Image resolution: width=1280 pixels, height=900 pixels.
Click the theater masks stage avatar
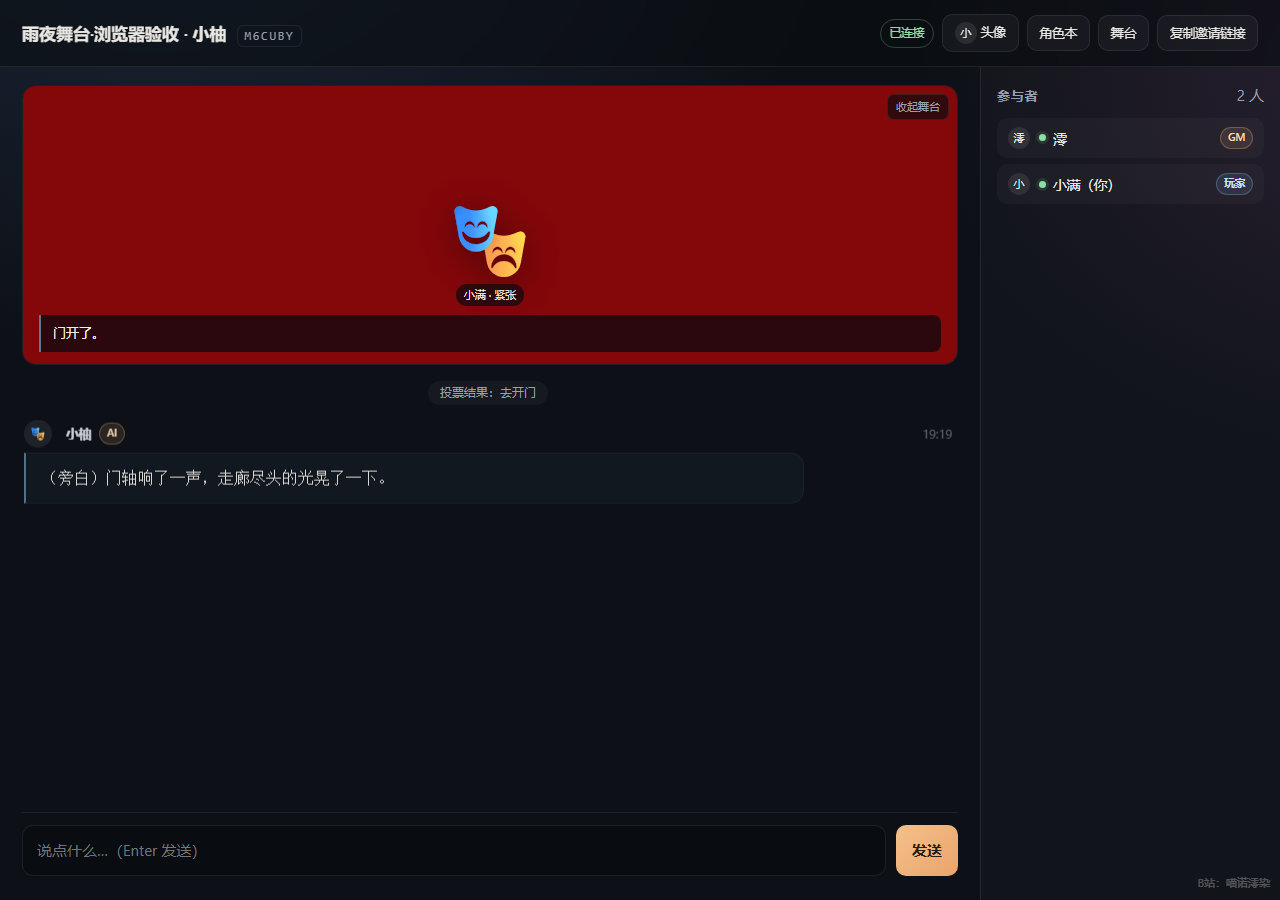[490, 241]
